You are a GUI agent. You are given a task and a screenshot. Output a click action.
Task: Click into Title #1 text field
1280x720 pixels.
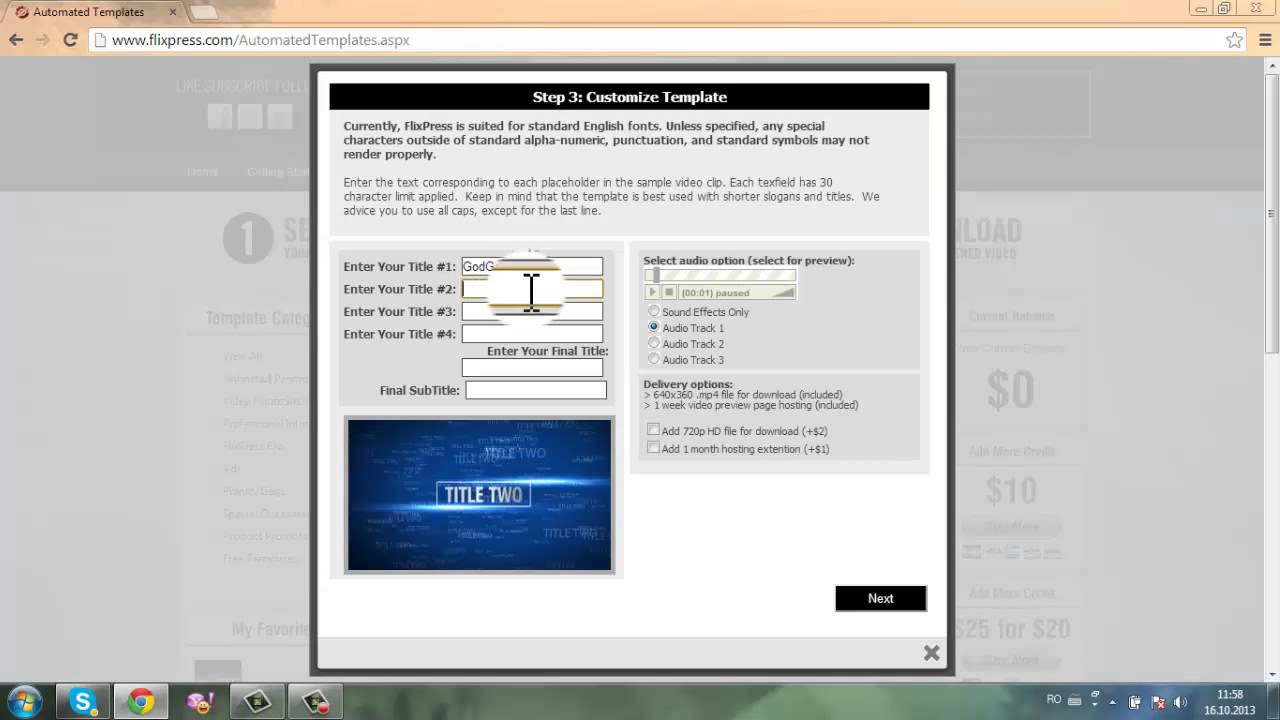pyautogui.click(x=532, y=266)
